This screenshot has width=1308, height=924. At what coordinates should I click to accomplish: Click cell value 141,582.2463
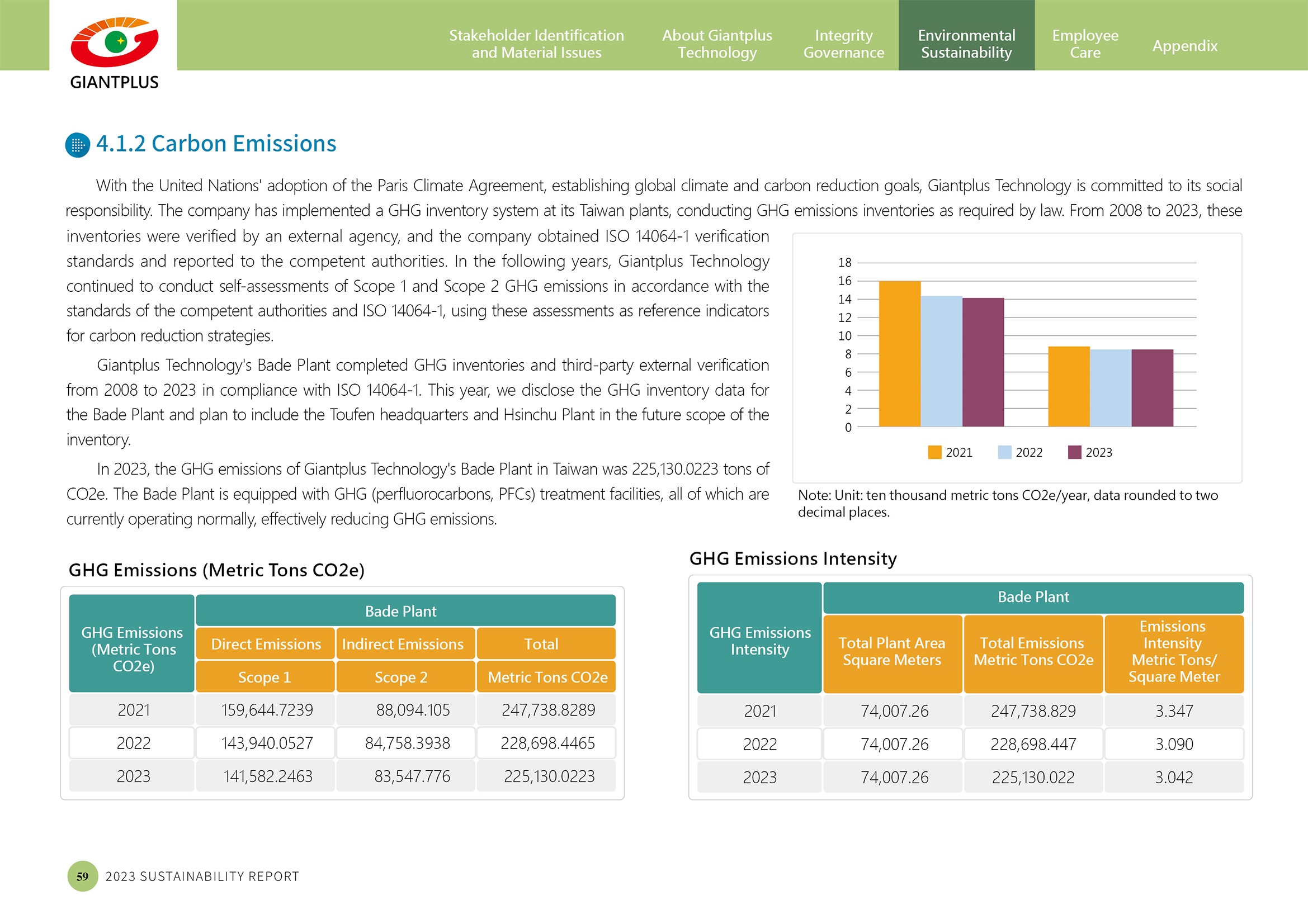click(268, 776)
